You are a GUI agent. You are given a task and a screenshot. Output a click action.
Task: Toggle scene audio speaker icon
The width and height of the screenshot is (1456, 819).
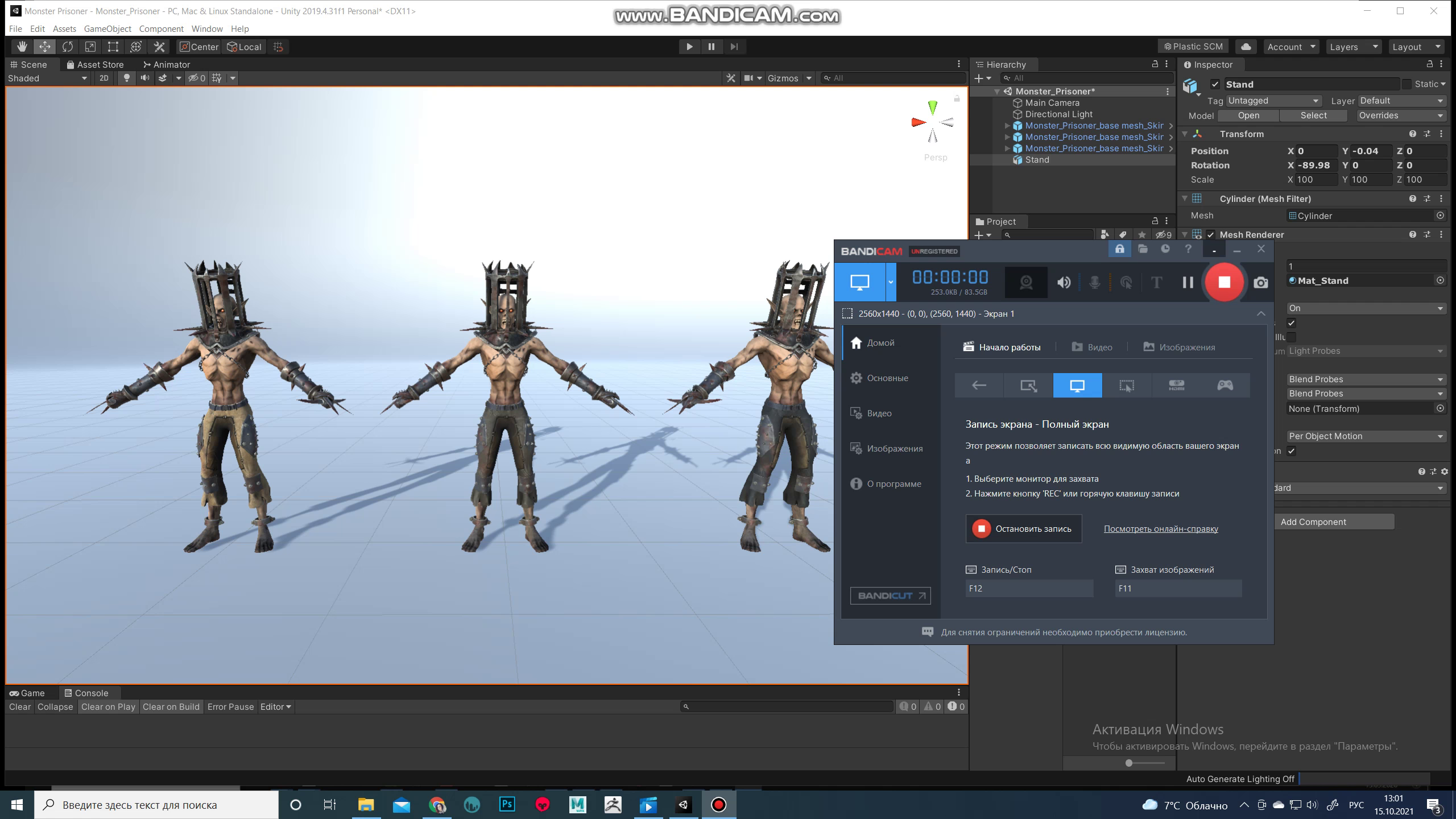click(145, 78)
